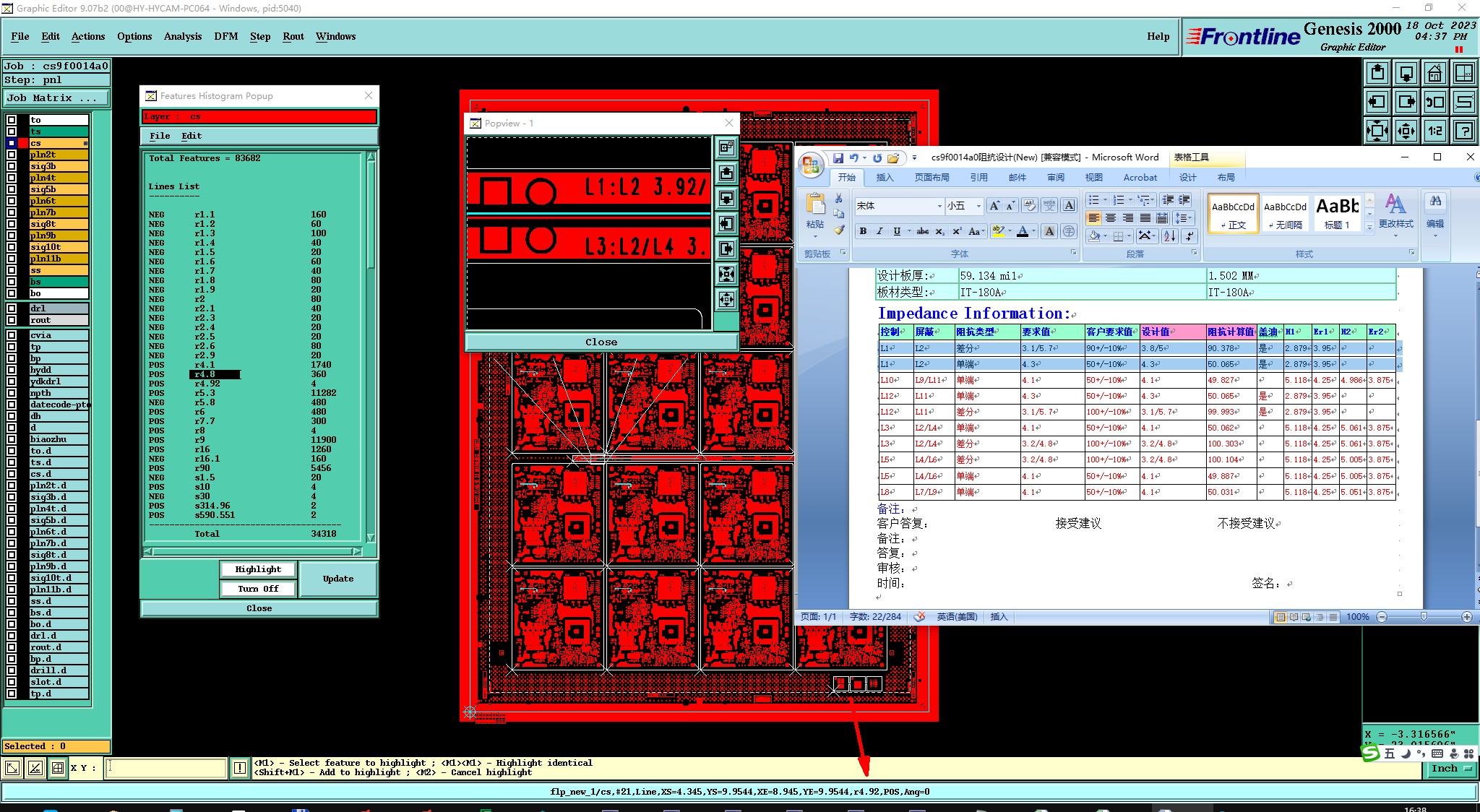Click the Home view icon
Image resolution: width=1480 pixels, height=812 pixels.
[x=1434, y=73]
